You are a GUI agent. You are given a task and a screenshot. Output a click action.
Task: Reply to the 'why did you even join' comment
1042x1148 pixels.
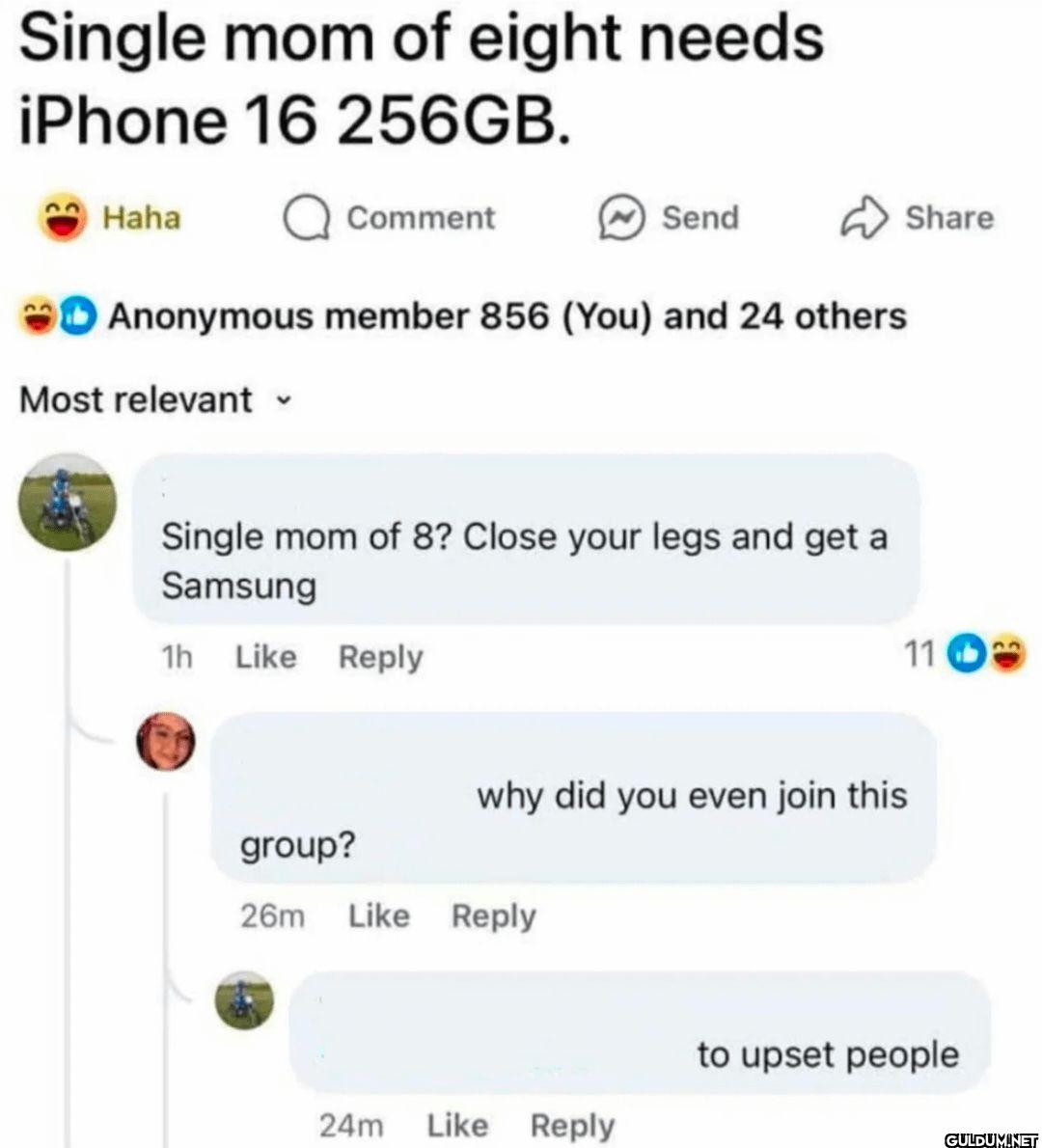coord(494,916)
